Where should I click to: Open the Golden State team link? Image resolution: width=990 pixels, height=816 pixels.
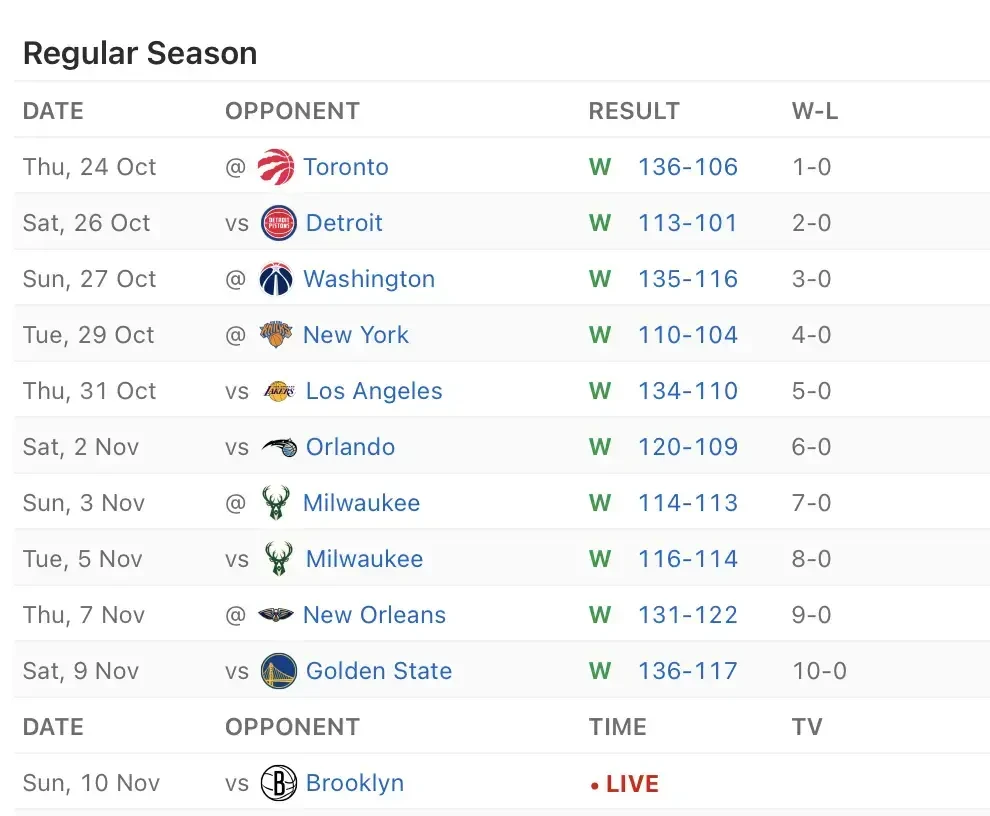[379, 671]
